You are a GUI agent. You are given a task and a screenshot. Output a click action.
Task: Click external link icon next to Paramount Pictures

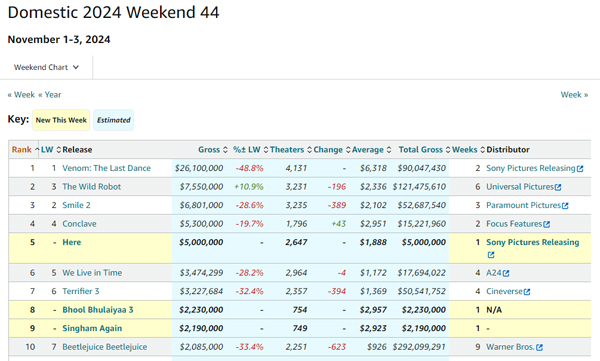point(565,206)
